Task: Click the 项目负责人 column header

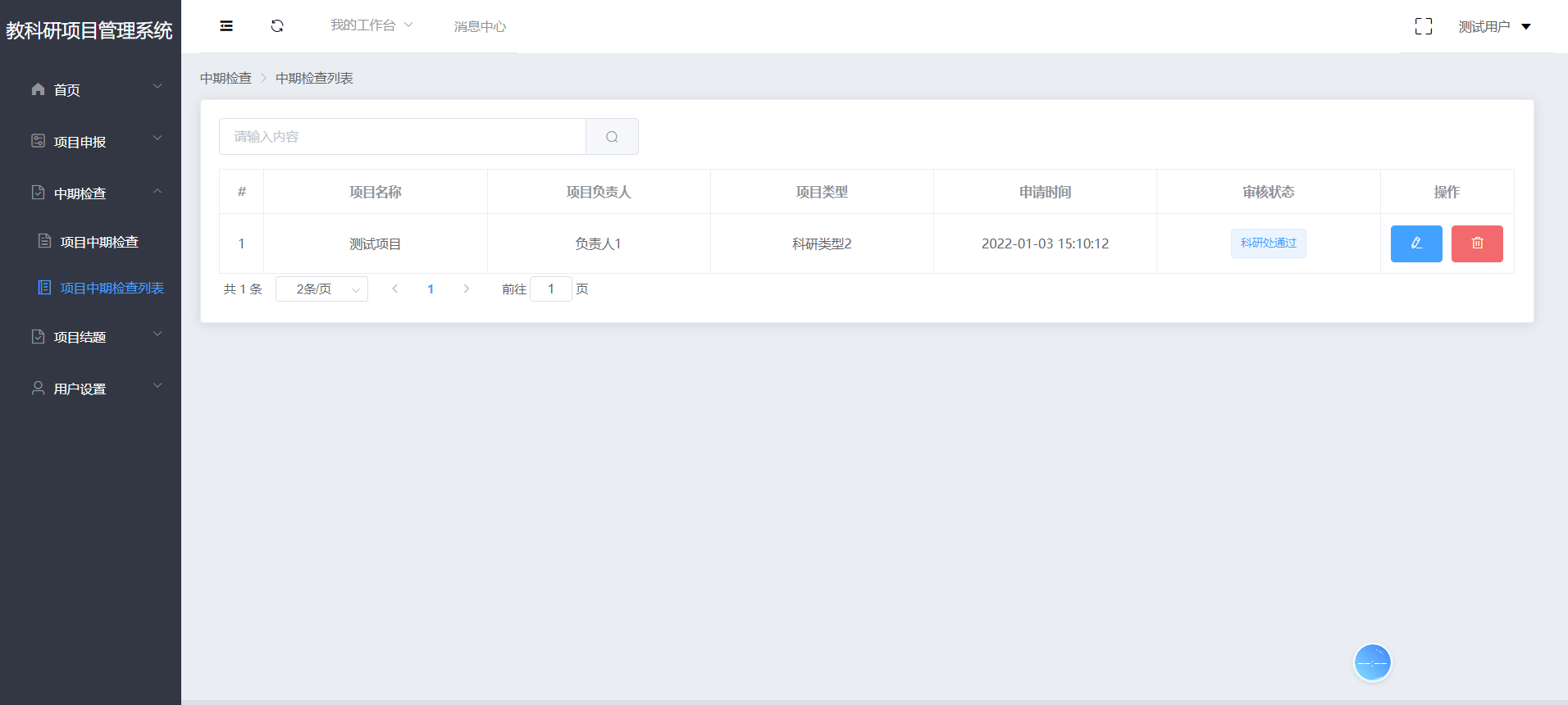Action: (599, 192)
